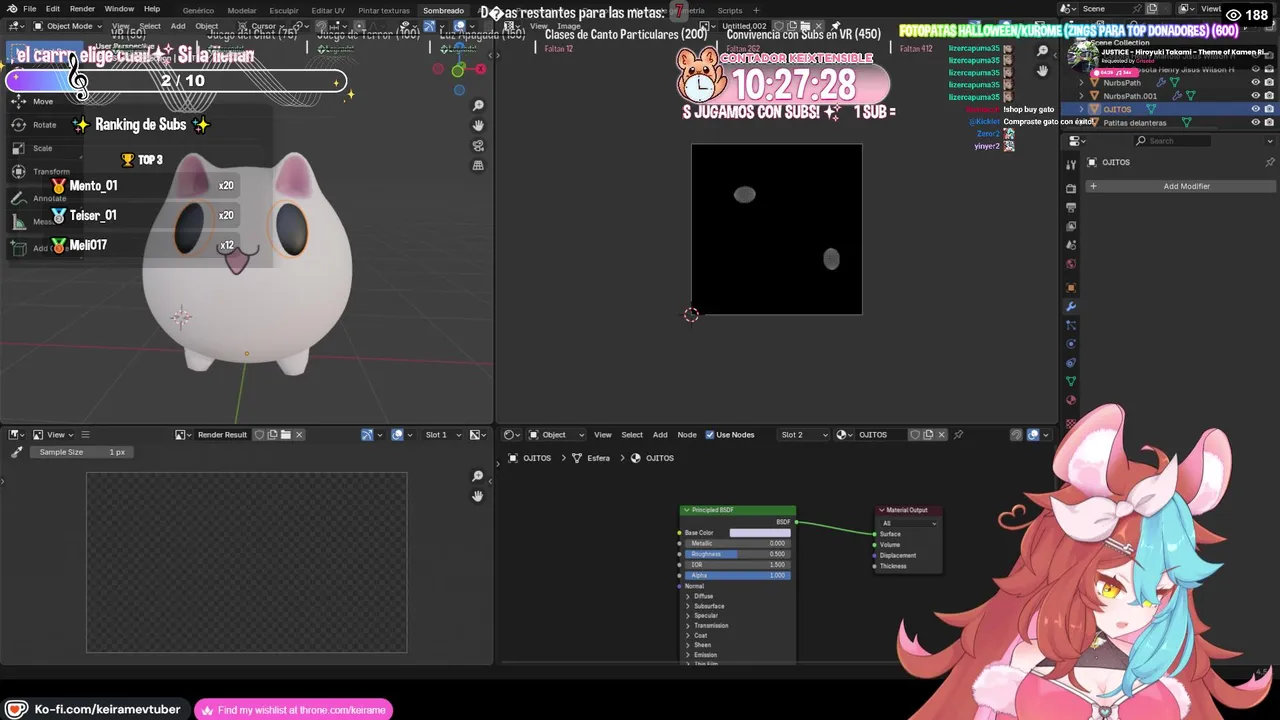The image size is (1280, 720).
Task: Switch to the Sombreado workspace tab
Action: tap(443, 10)
